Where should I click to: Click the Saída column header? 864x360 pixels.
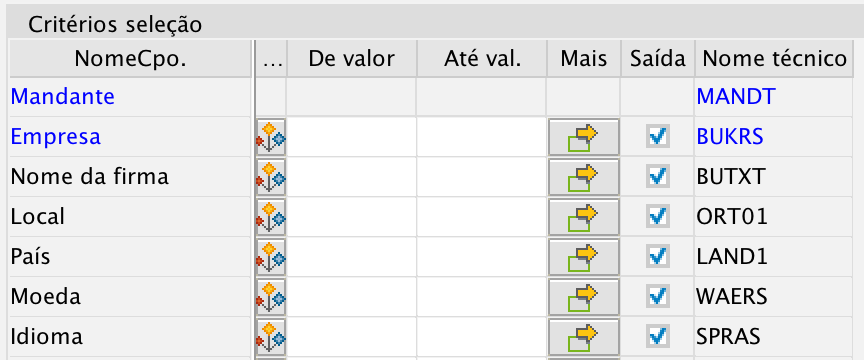[658, 58]
